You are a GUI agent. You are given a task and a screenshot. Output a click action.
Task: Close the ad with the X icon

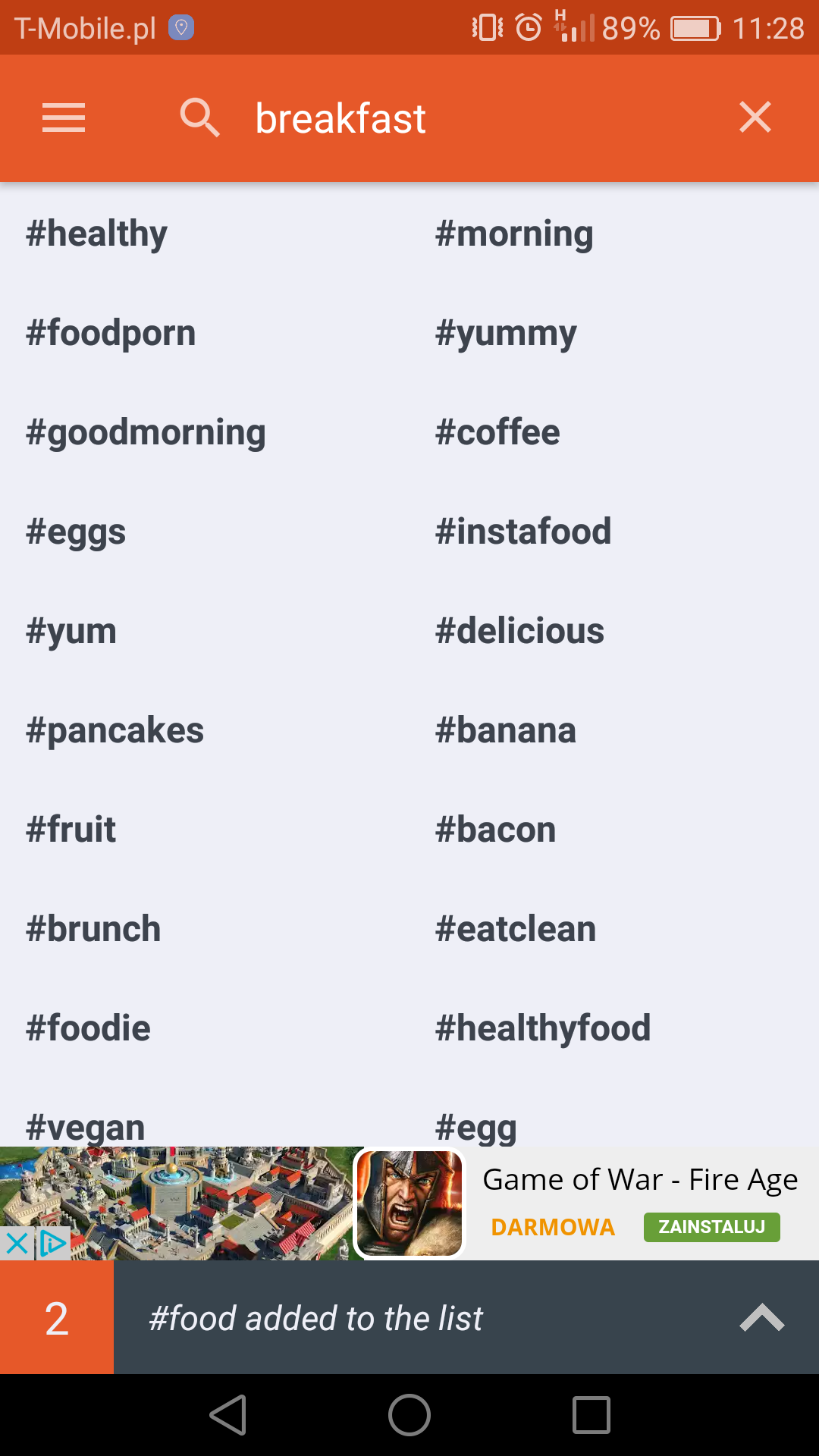click(x=16, y=1244)
